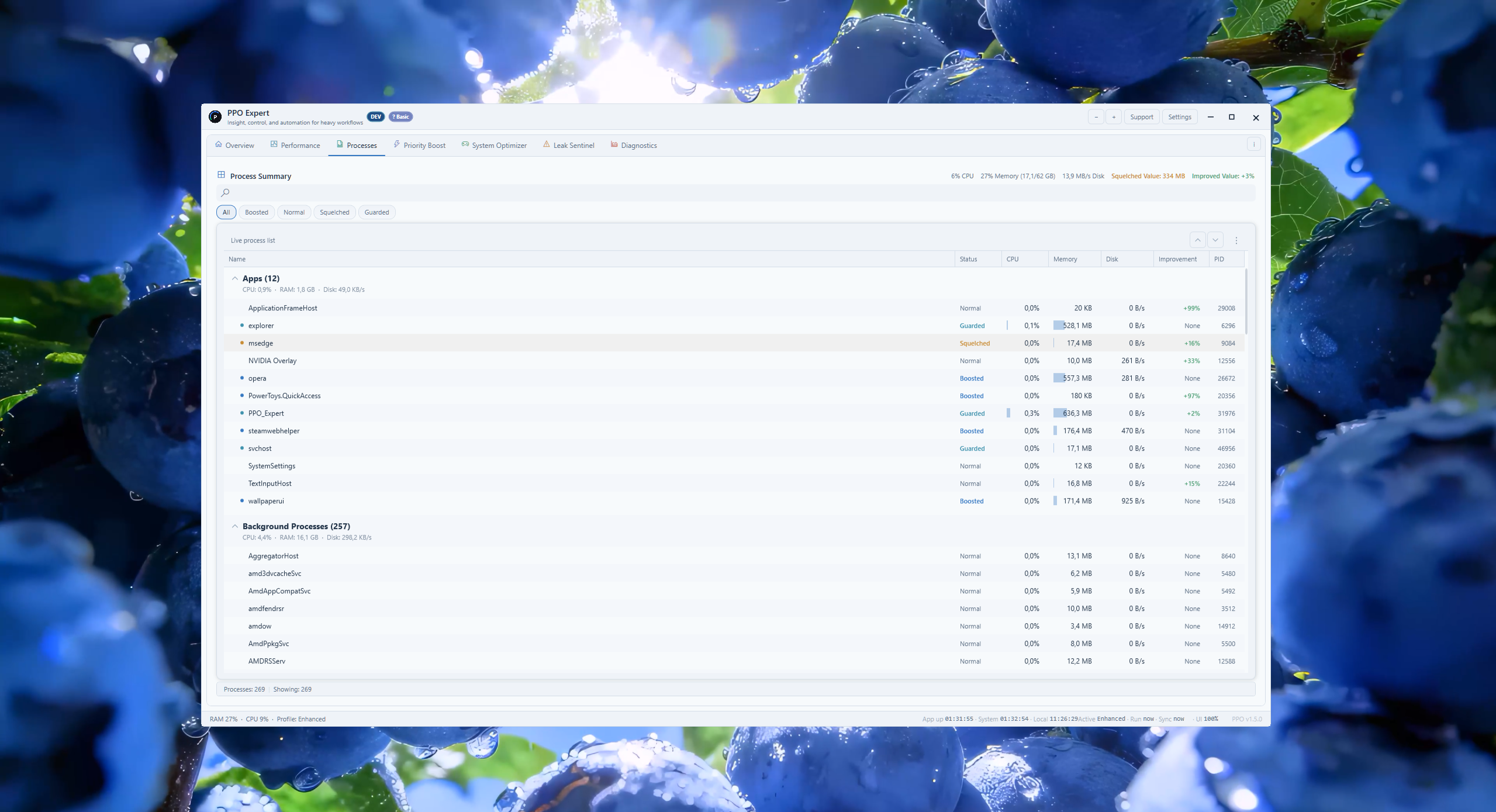Switch to the Overview tab
Image resolution: width=1496 pixels, height=812 pixels.
[234, 145]
